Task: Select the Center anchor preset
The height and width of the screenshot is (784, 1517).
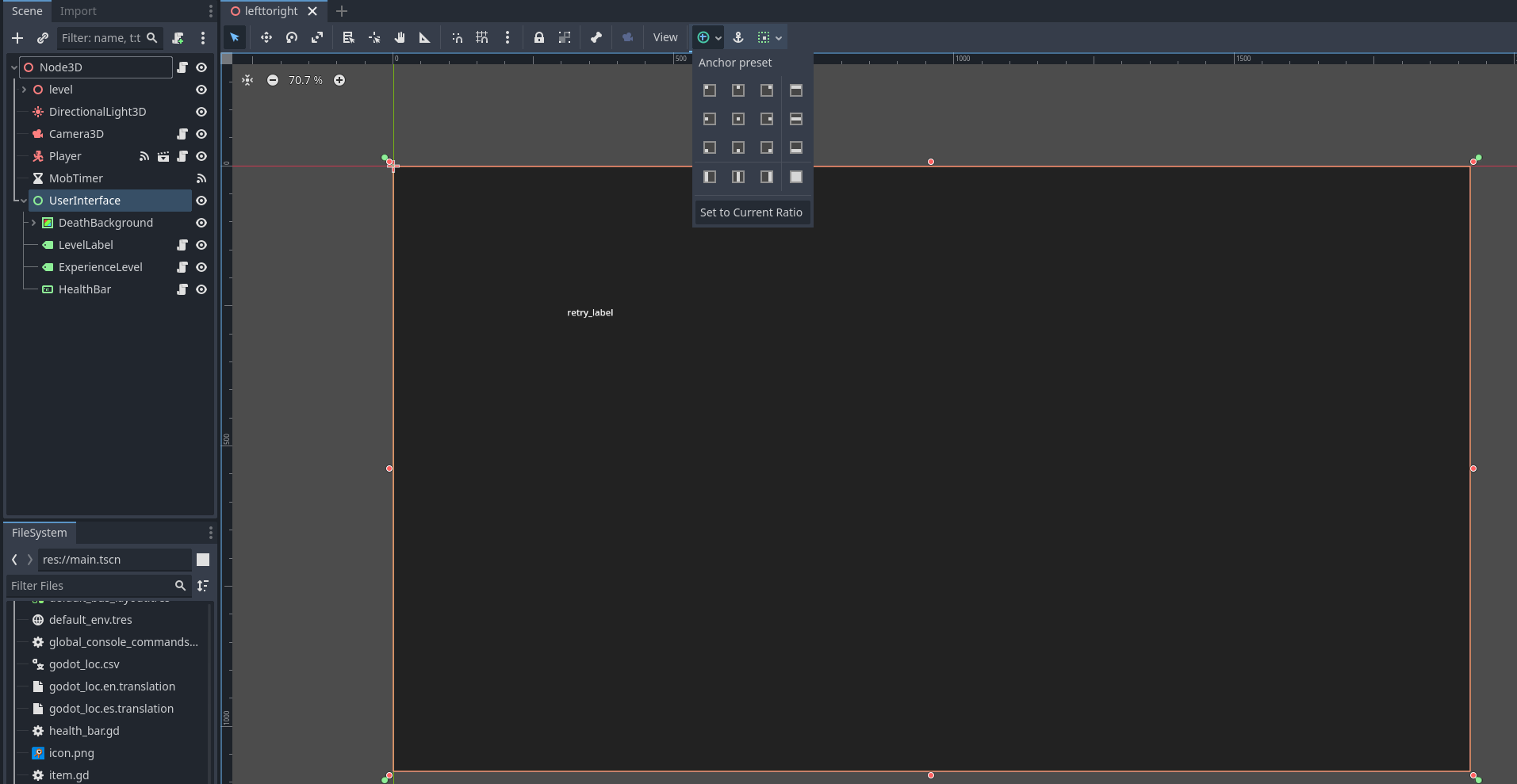Action: click(x=738, y=119)
